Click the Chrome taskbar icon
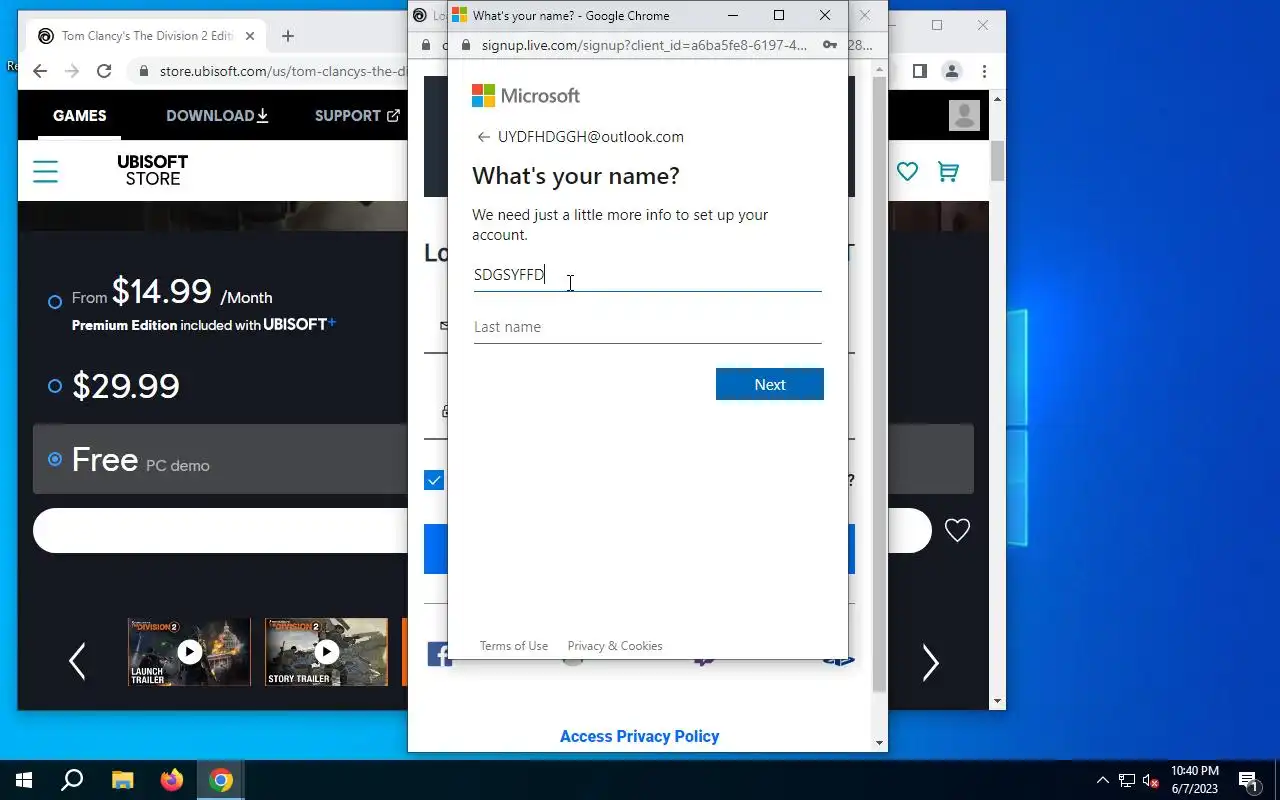This screenshot has width=1280, height=800. click(x=221, y=780)
